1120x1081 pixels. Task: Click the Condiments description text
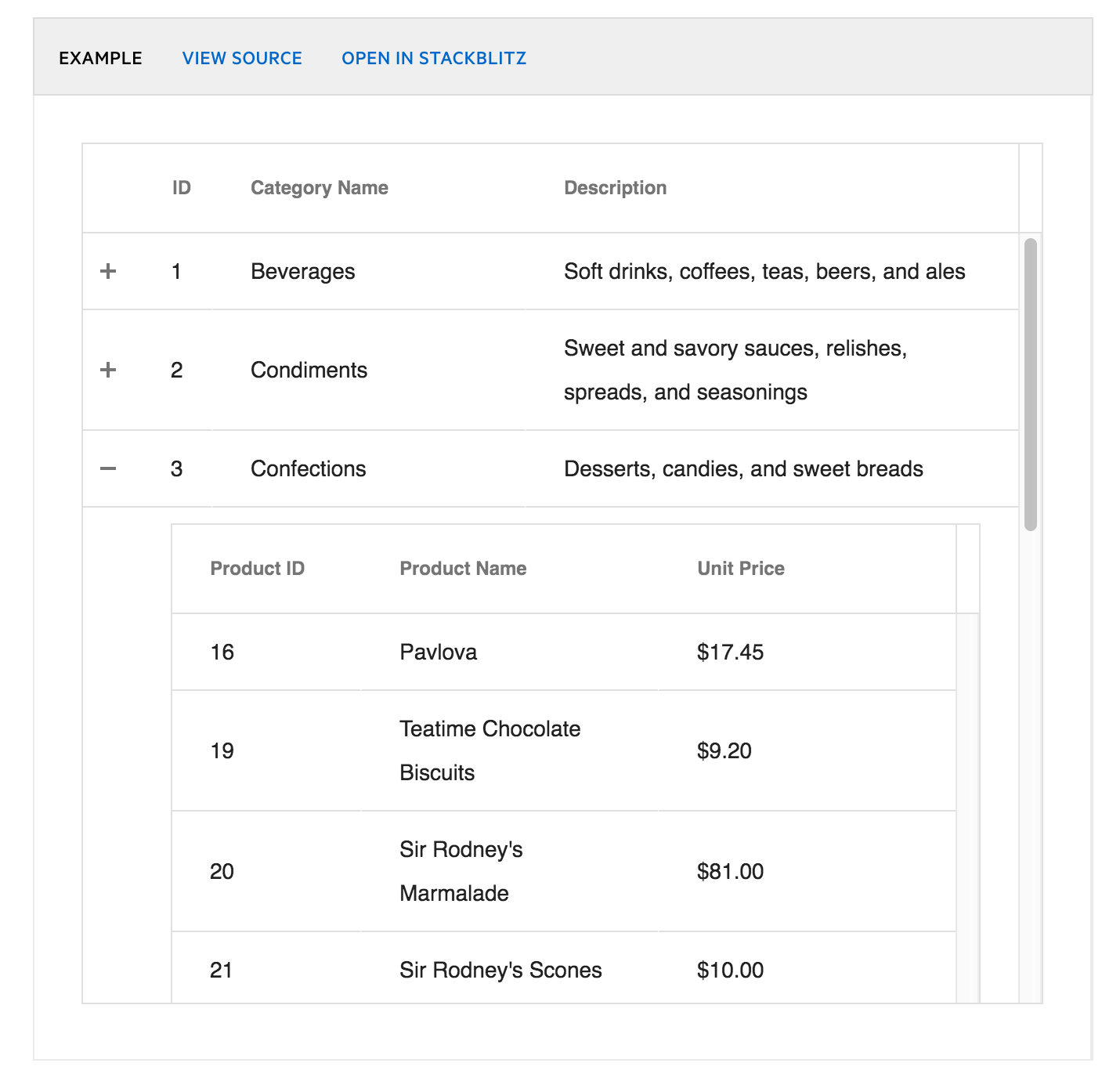coord(735,370)
